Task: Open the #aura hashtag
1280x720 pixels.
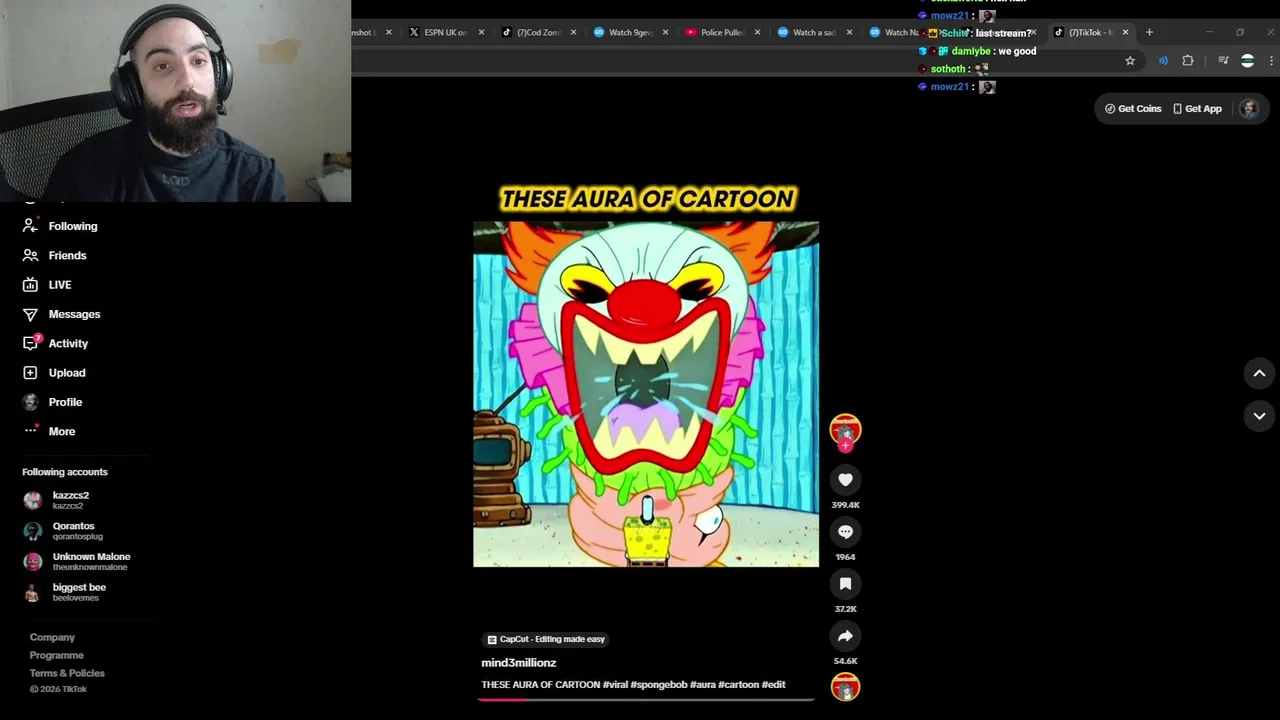Action: coord(702,685)
